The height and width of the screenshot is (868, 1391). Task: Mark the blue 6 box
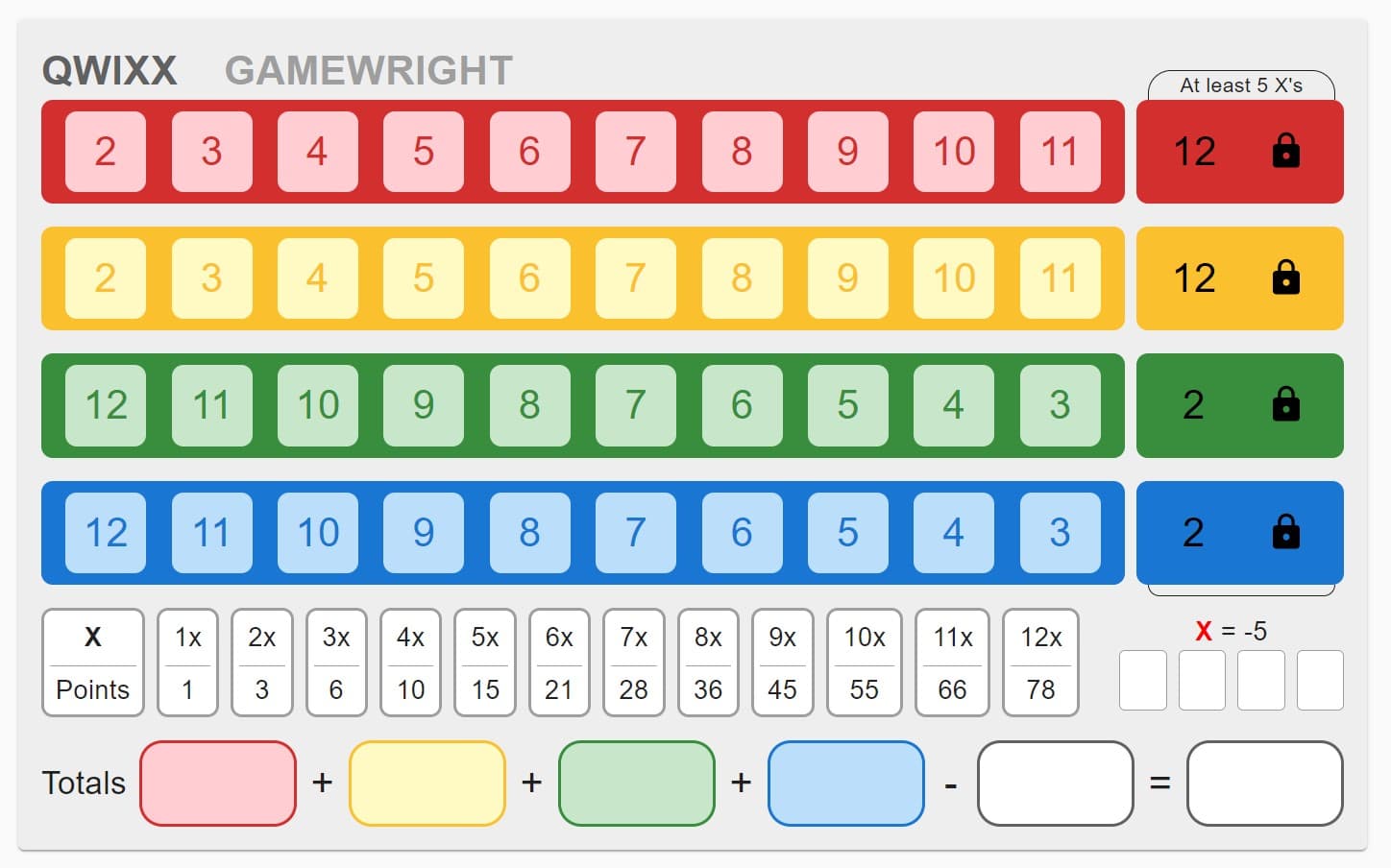[743, 532]
